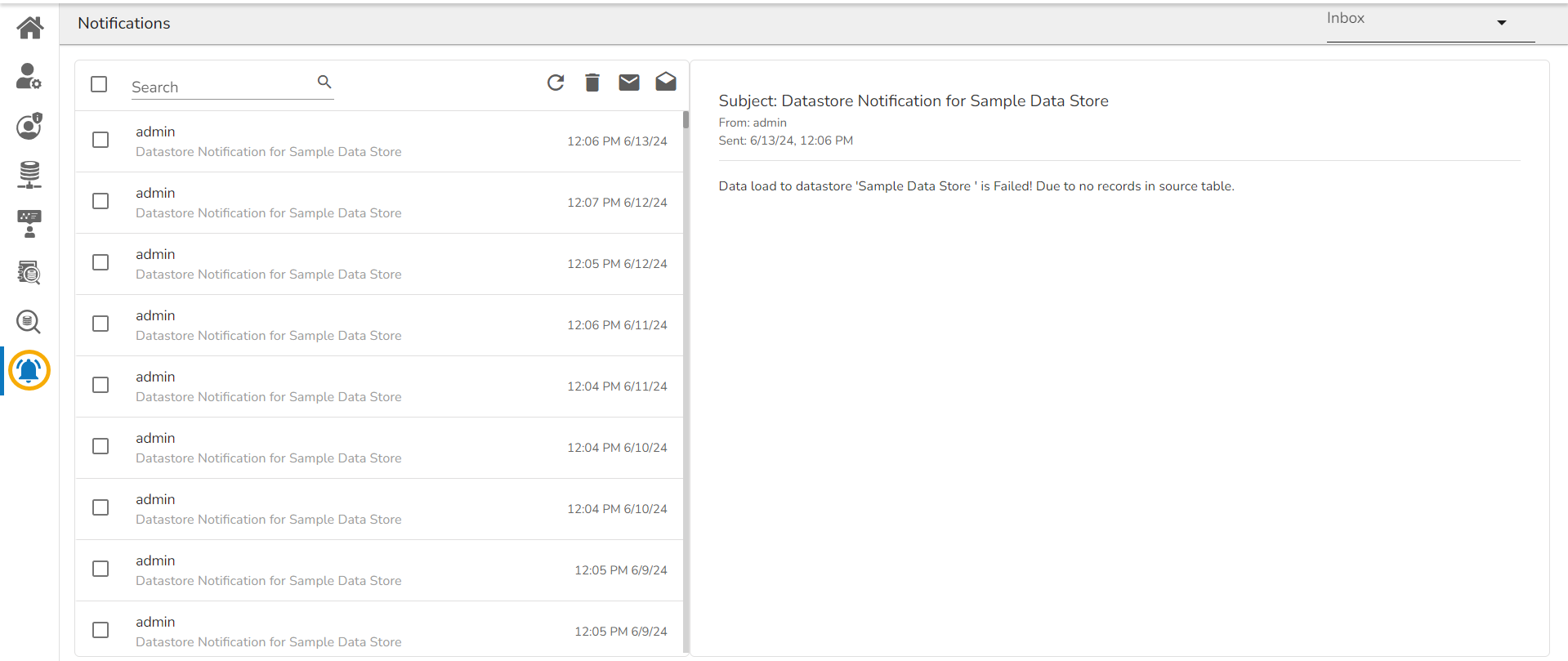
Task: Click the Notifications bell icon
Action: (29, 371)
